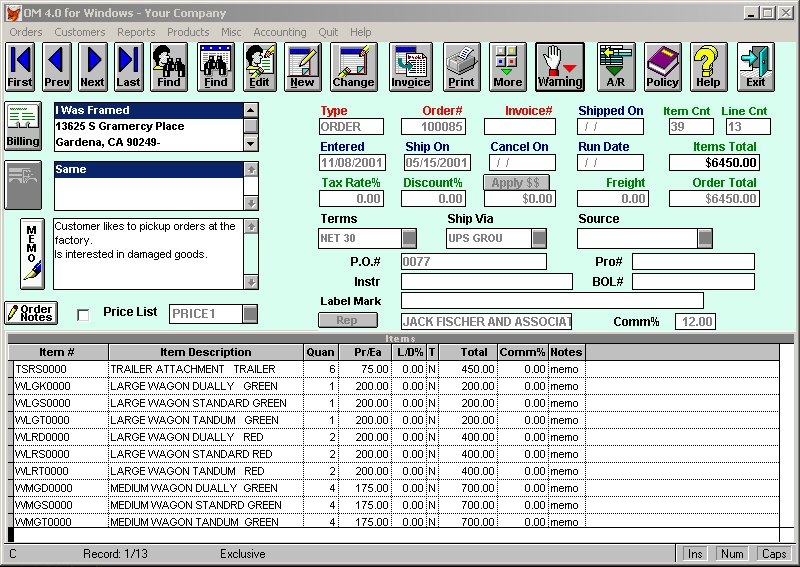Click the shipping truck icon
Screen dimensions: 800x567
[23, 185]
